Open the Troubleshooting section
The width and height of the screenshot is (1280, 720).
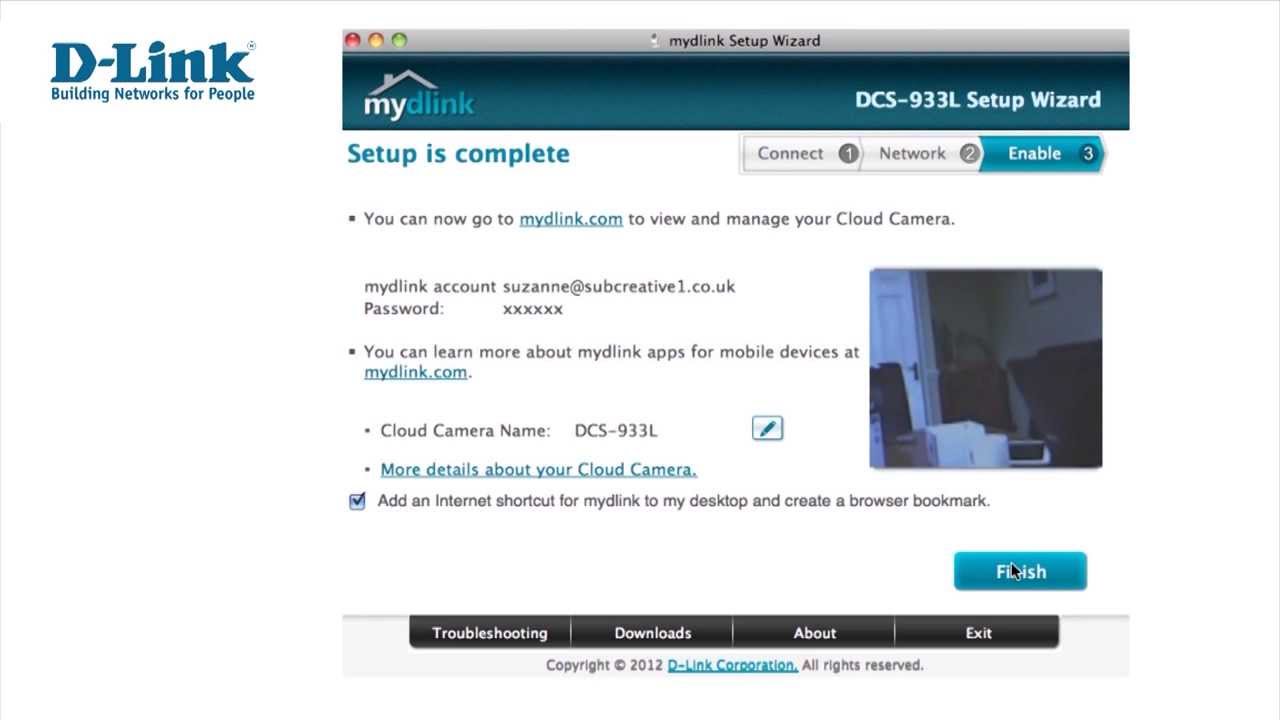490,633
